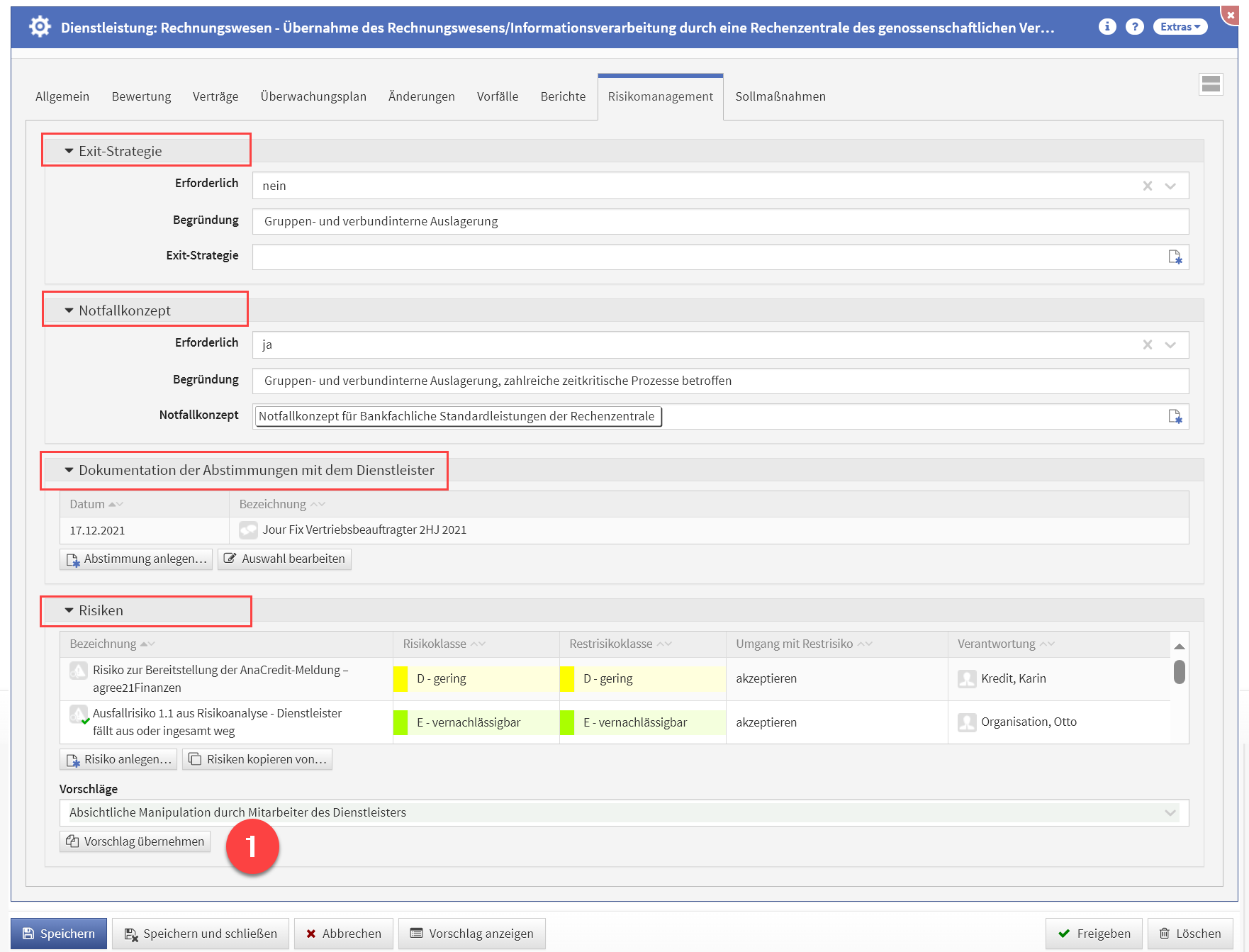This screenshot has height=952, width=1249.
Task: Go to the Vorfälle tab
Action: pyautogui.click(x=498, y=96)
